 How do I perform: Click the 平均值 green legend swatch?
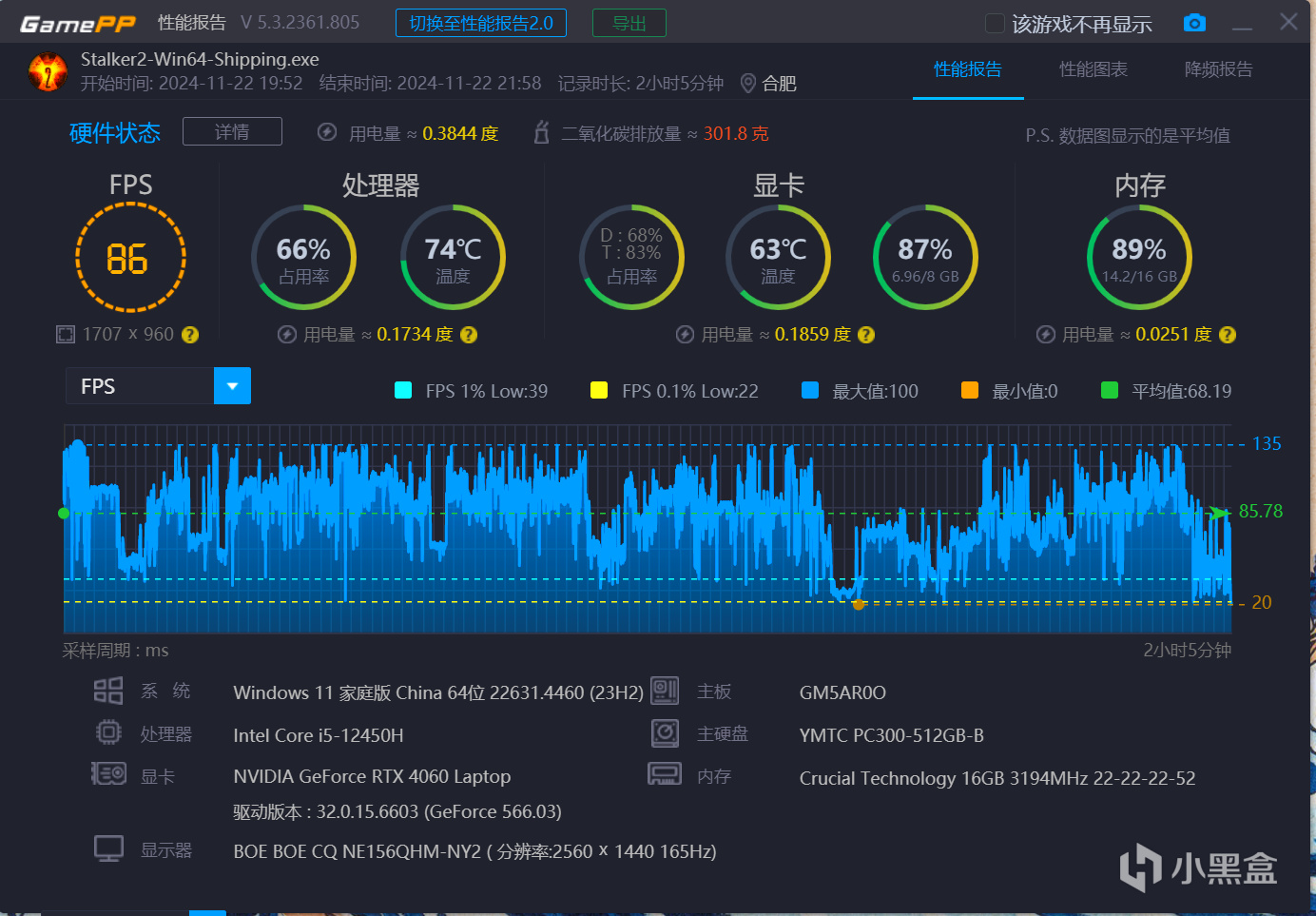[1109, 390]
